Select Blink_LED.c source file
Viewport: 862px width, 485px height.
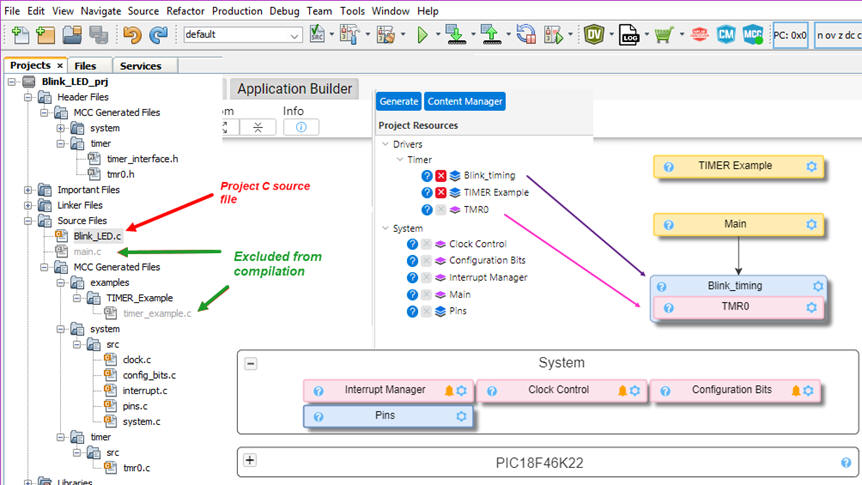coord(97,236)
